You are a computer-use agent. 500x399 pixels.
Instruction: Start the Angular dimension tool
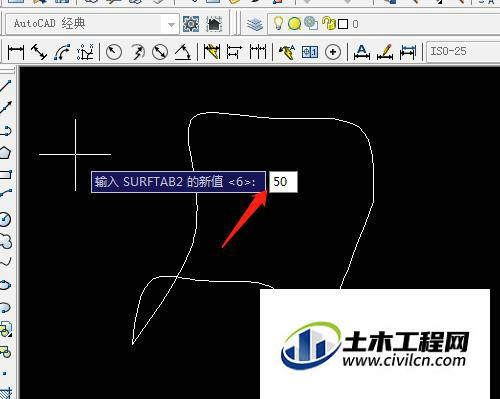(x=183, y=52)
